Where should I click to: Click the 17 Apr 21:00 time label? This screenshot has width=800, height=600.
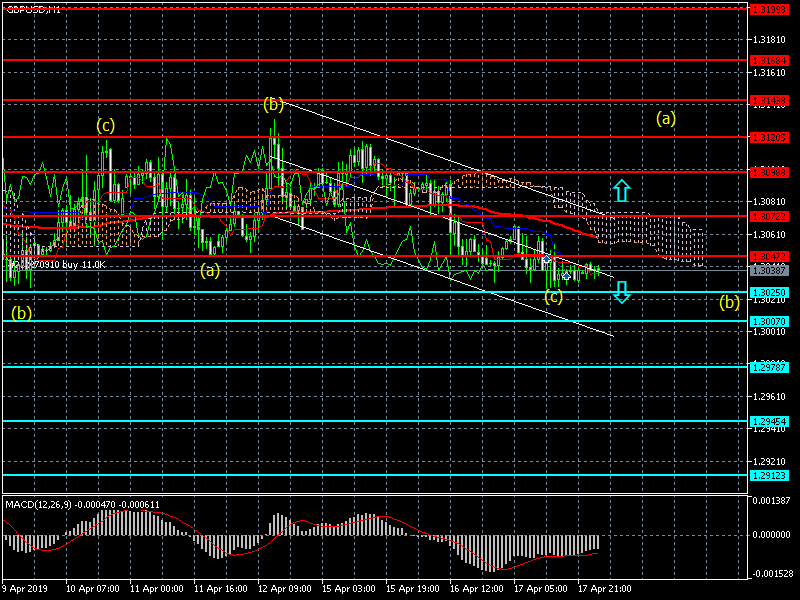point(605,589)
